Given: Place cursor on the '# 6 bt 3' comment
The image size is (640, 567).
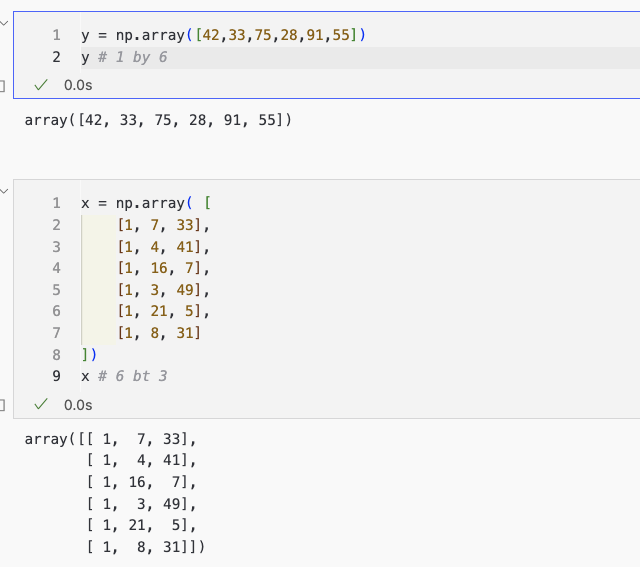Looking at the screenshot, I should click(131, 376).
